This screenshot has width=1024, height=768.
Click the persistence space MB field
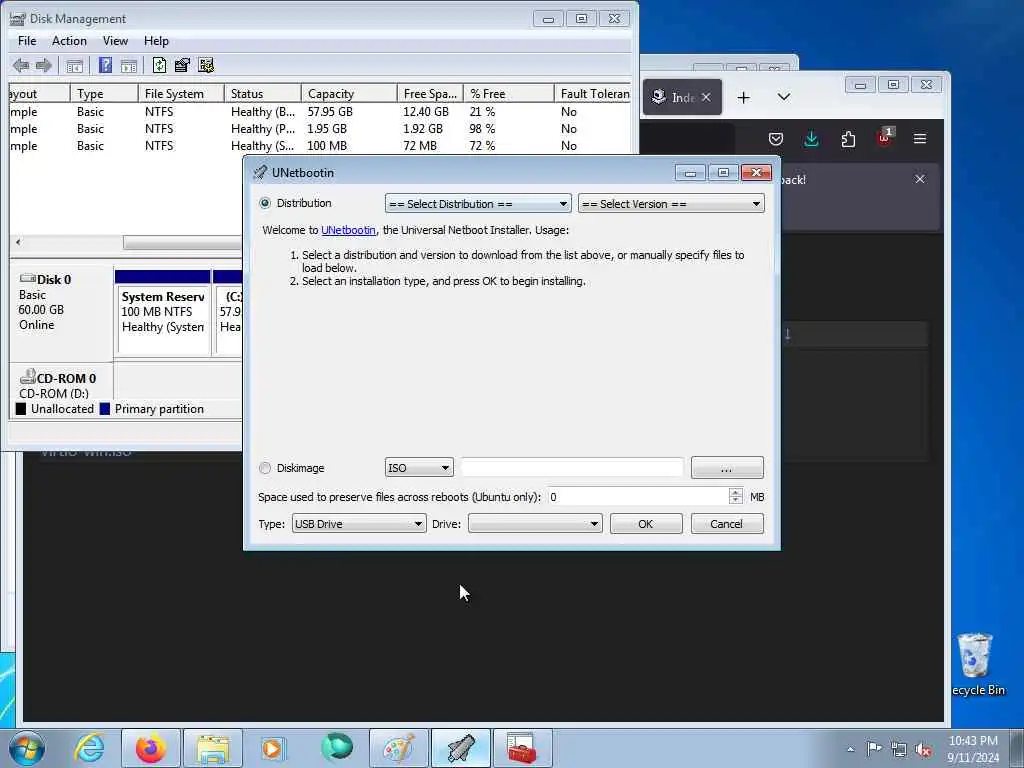638,497
